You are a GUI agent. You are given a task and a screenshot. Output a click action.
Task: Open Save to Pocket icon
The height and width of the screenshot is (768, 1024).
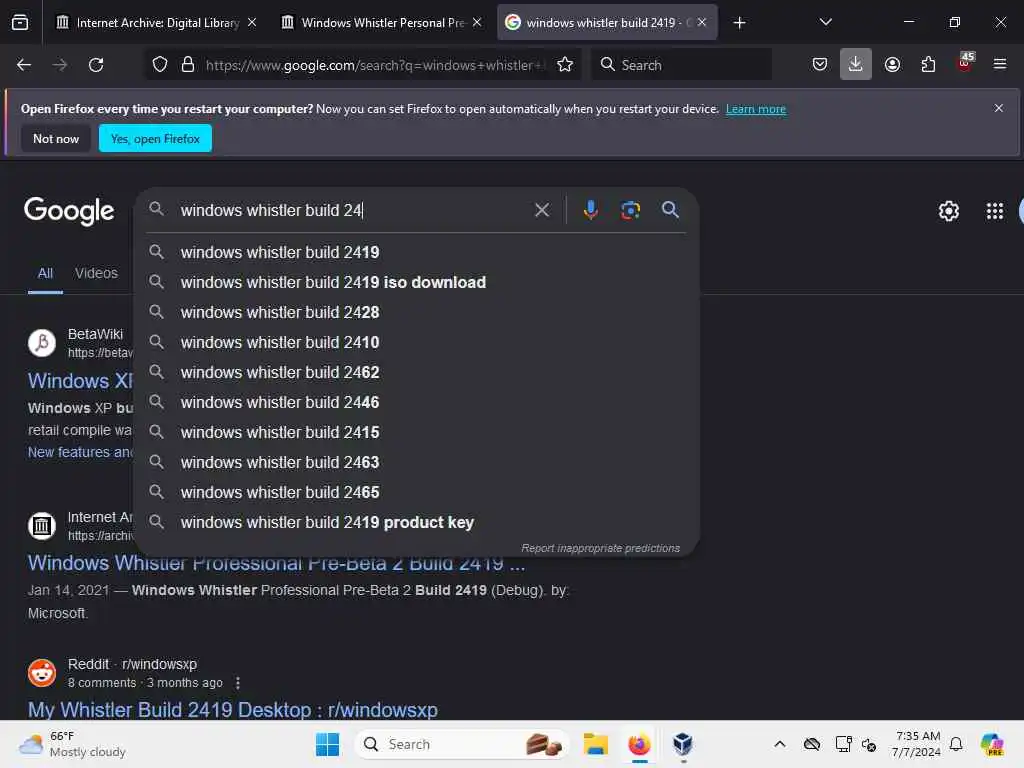coord(820,65)
